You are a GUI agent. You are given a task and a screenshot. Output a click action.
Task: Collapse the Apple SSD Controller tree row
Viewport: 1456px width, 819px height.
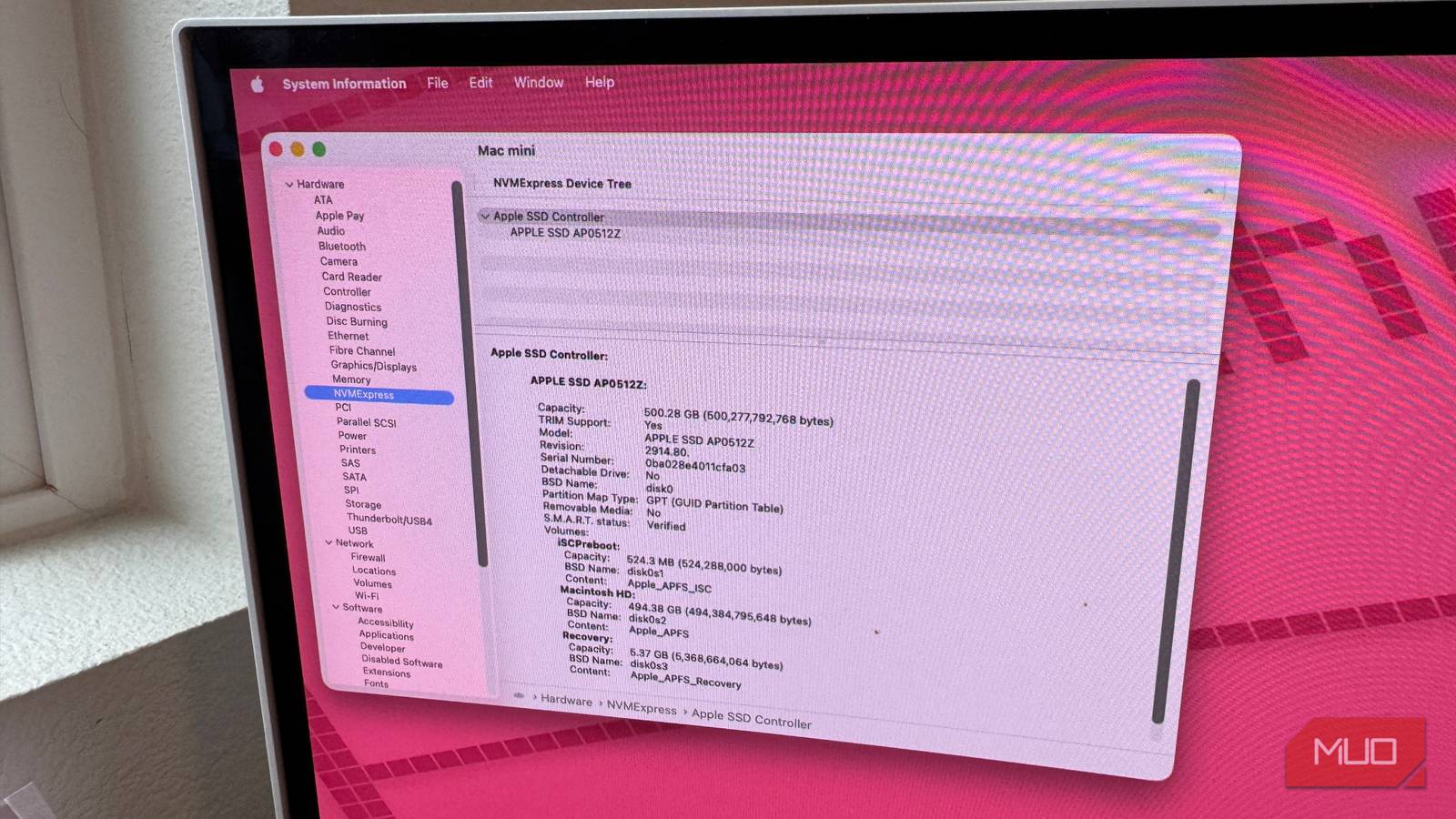(485, 217)
